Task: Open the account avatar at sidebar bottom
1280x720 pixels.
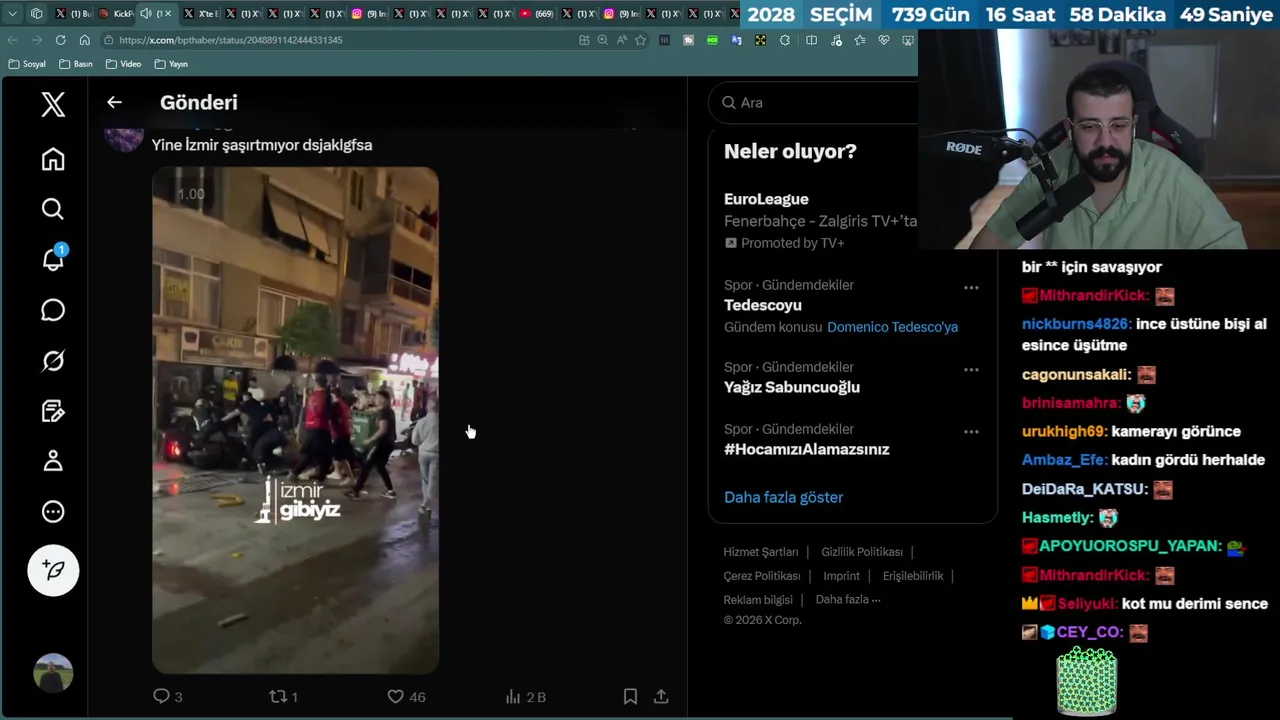Action: click(x=53, y=673)
